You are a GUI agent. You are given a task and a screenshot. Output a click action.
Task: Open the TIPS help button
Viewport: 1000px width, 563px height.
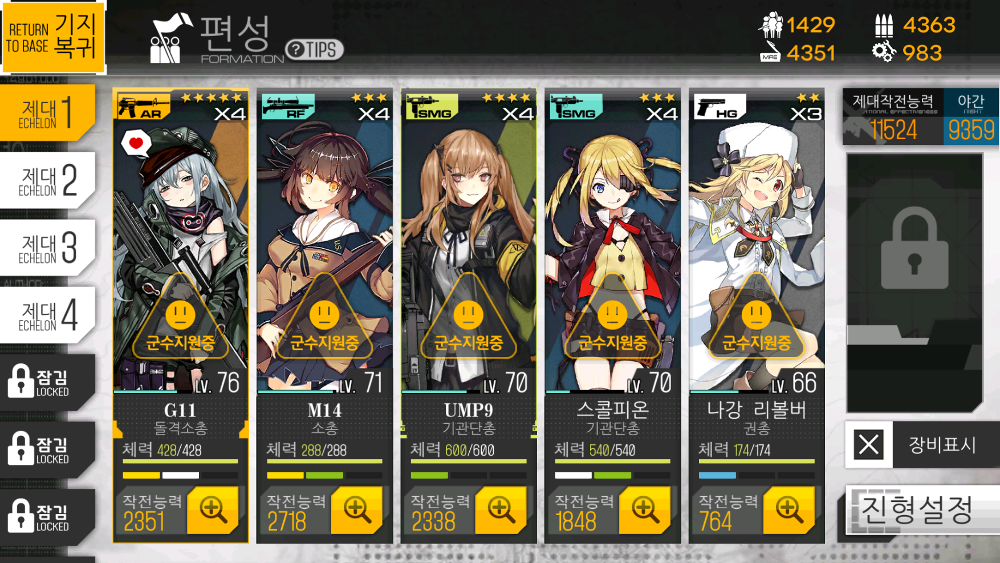click(x=314, y=50)
